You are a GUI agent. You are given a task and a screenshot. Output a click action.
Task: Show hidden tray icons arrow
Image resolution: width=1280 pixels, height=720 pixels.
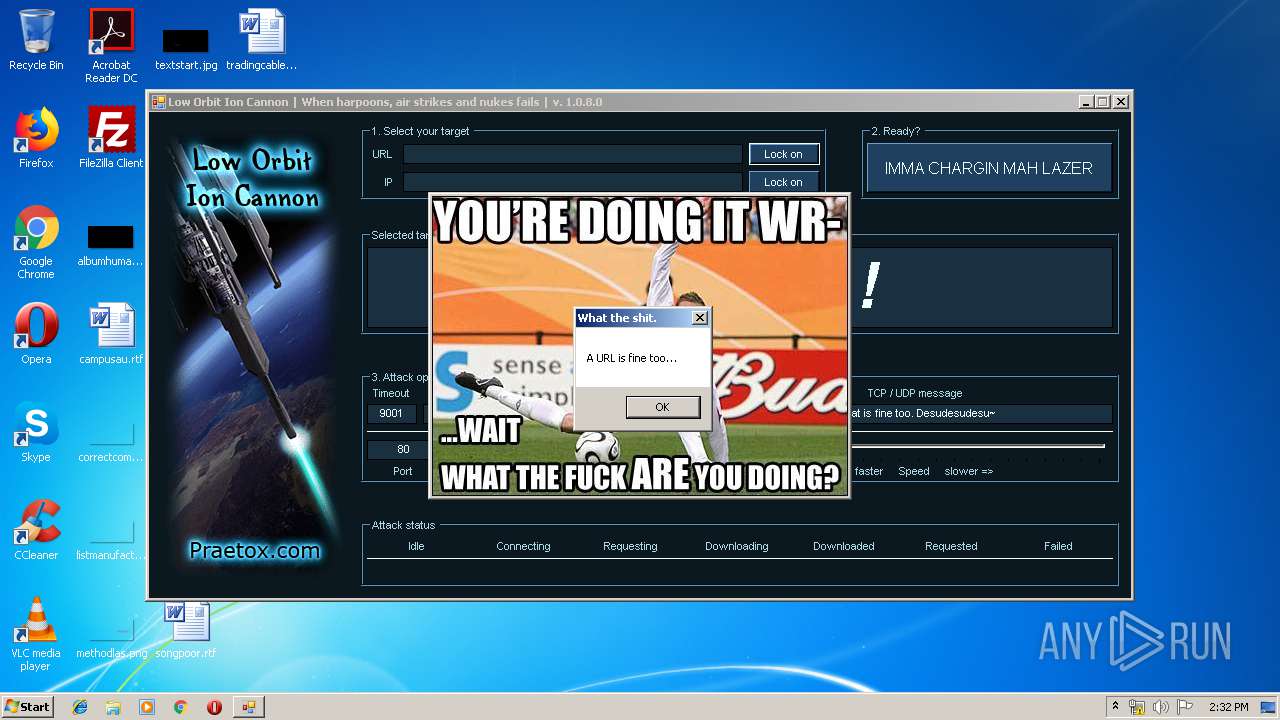pyautogui.click(x=1116, y=706)
